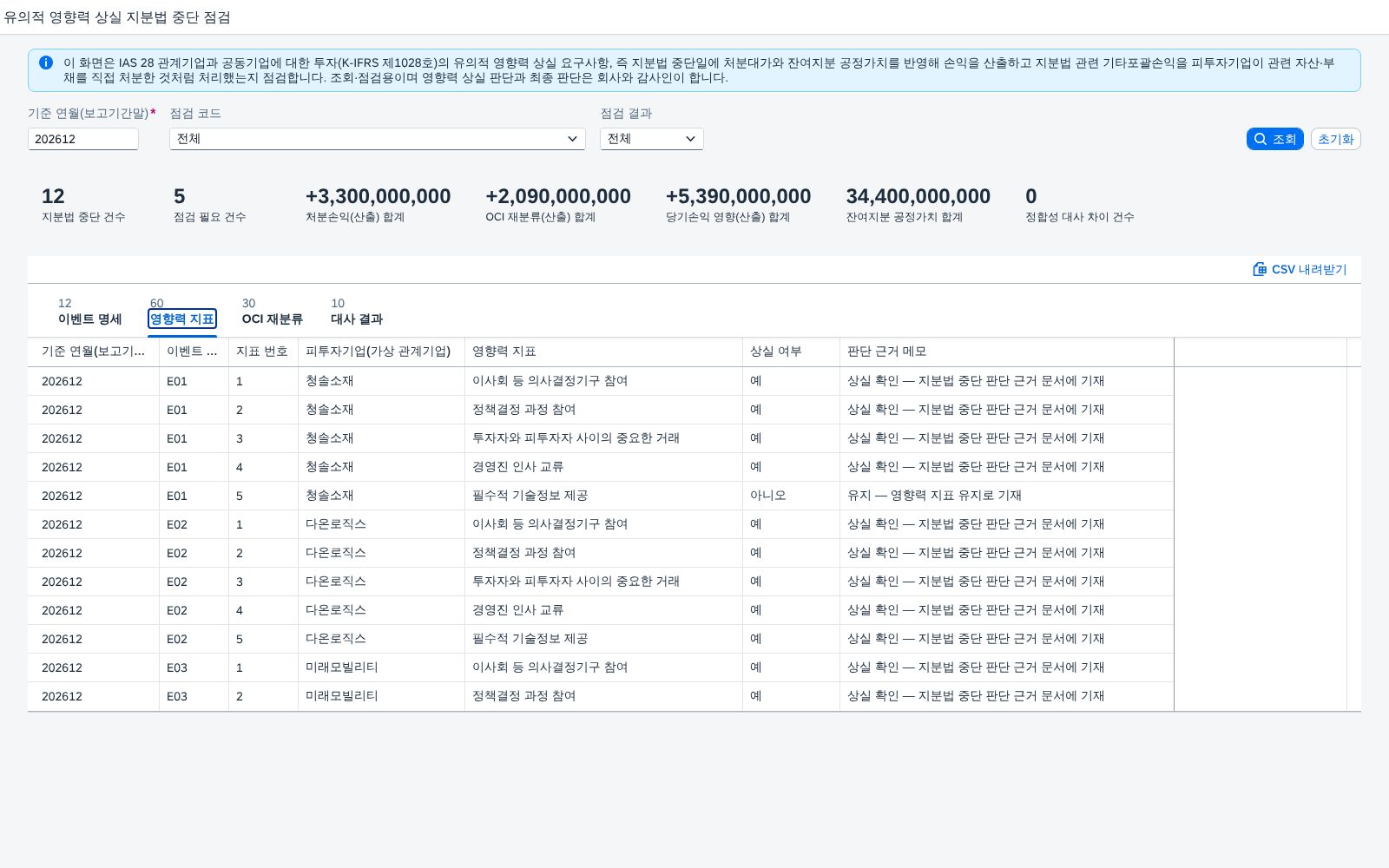Viewport: 1389px width, 868px height.
Task: Click the magnifier icon in 조회 button
Action: tap(1261, 139)
